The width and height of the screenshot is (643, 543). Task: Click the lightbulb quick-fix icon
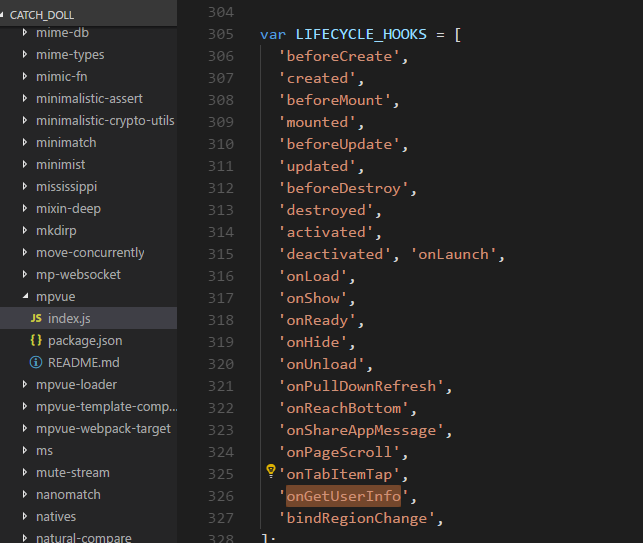pyautogui.click(x=270, y=470)
